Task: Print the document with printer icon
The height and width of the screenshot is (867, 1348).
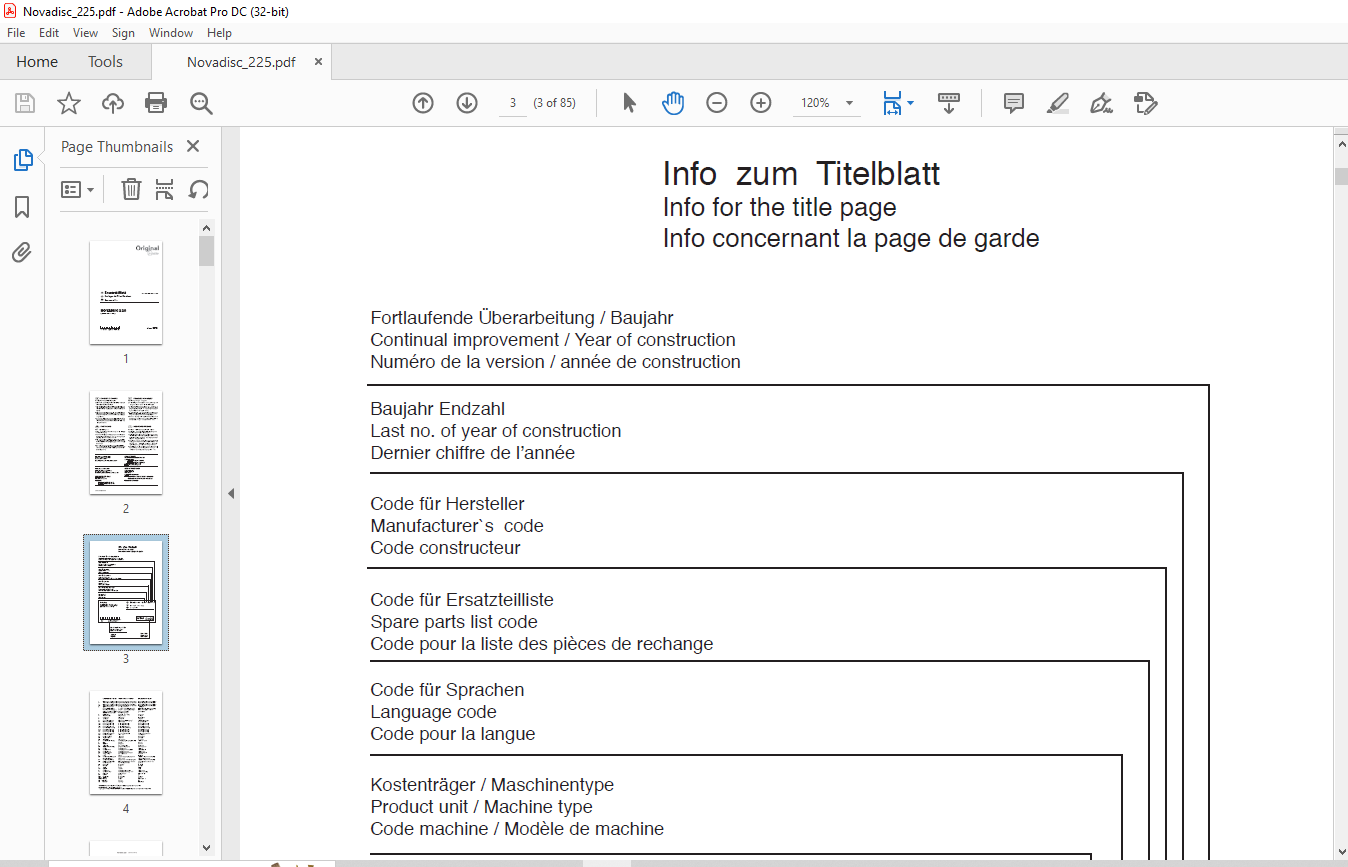Action: (x=156, y=103)
